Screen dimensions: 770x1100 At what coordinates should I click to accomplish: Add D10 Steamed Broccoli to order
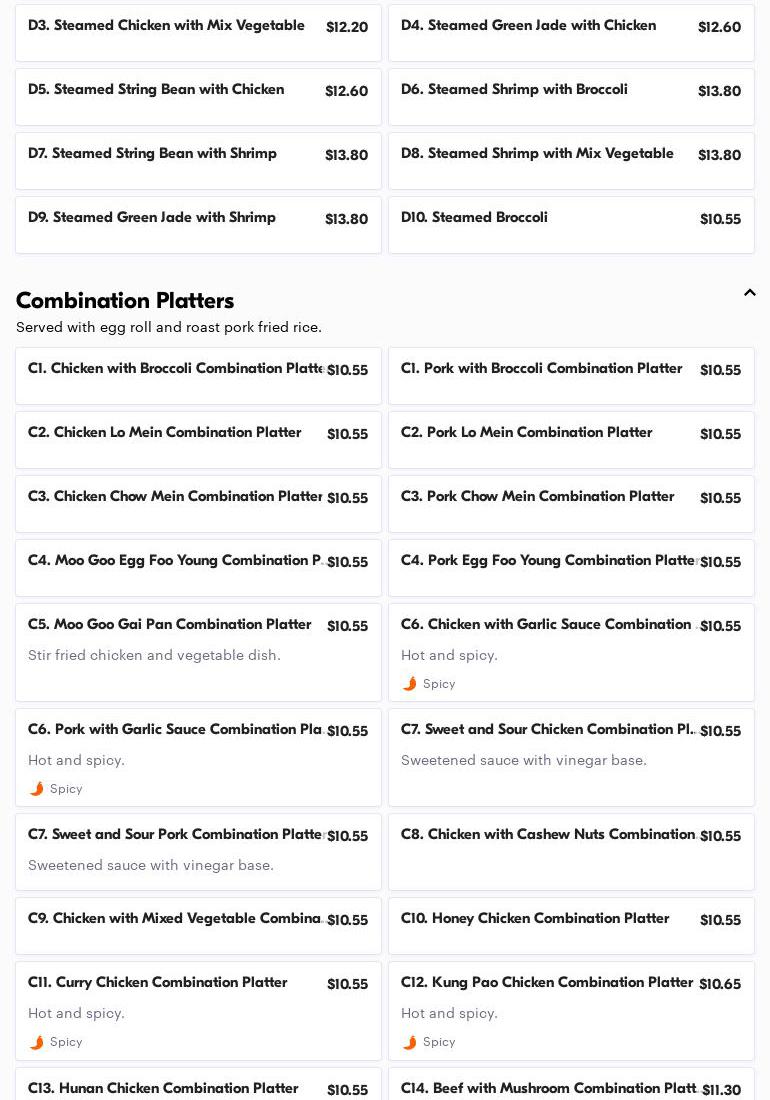[x=571, y=225]
